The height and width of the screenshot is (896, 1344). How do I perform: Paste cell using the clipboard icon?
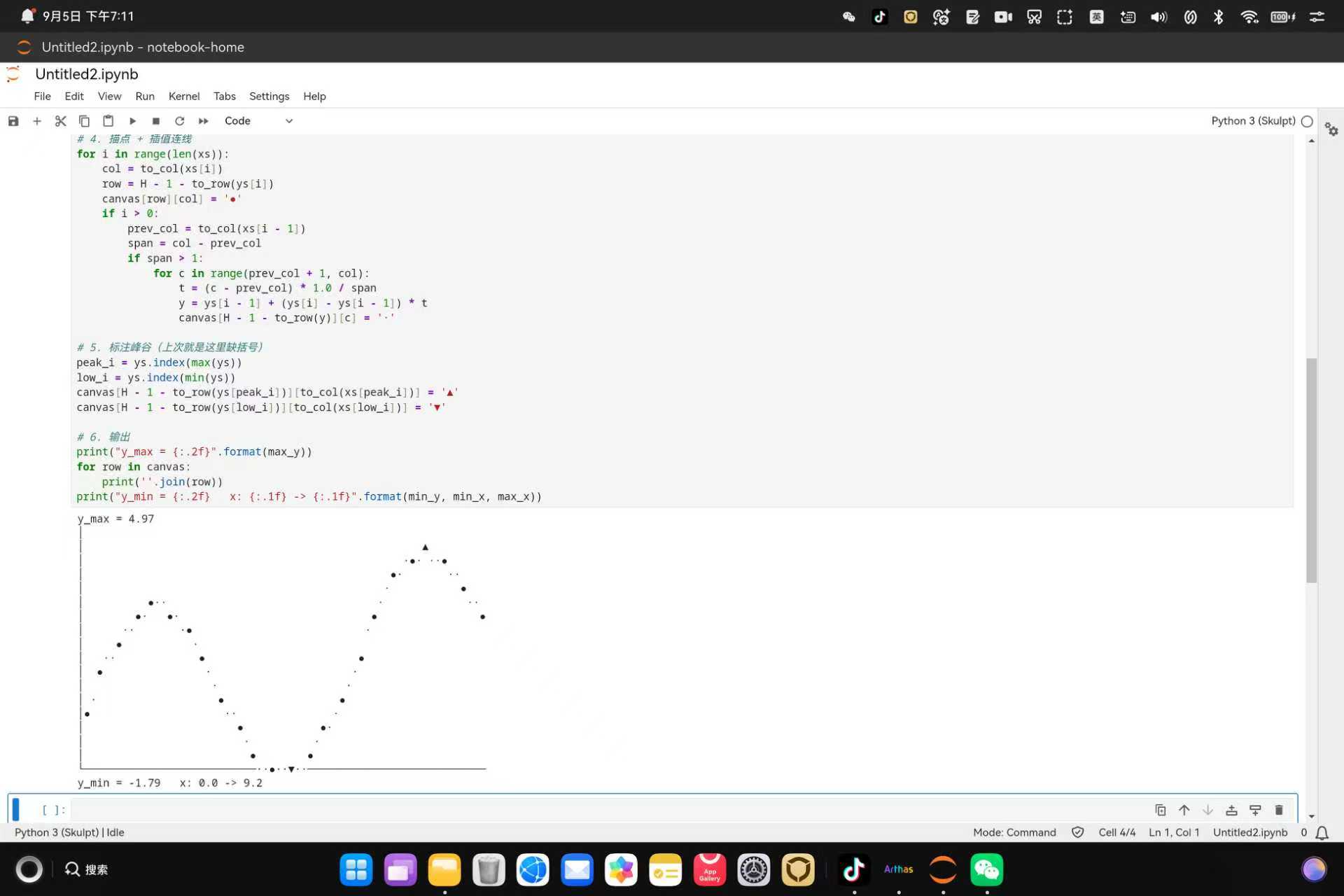(x=108, y=121)
